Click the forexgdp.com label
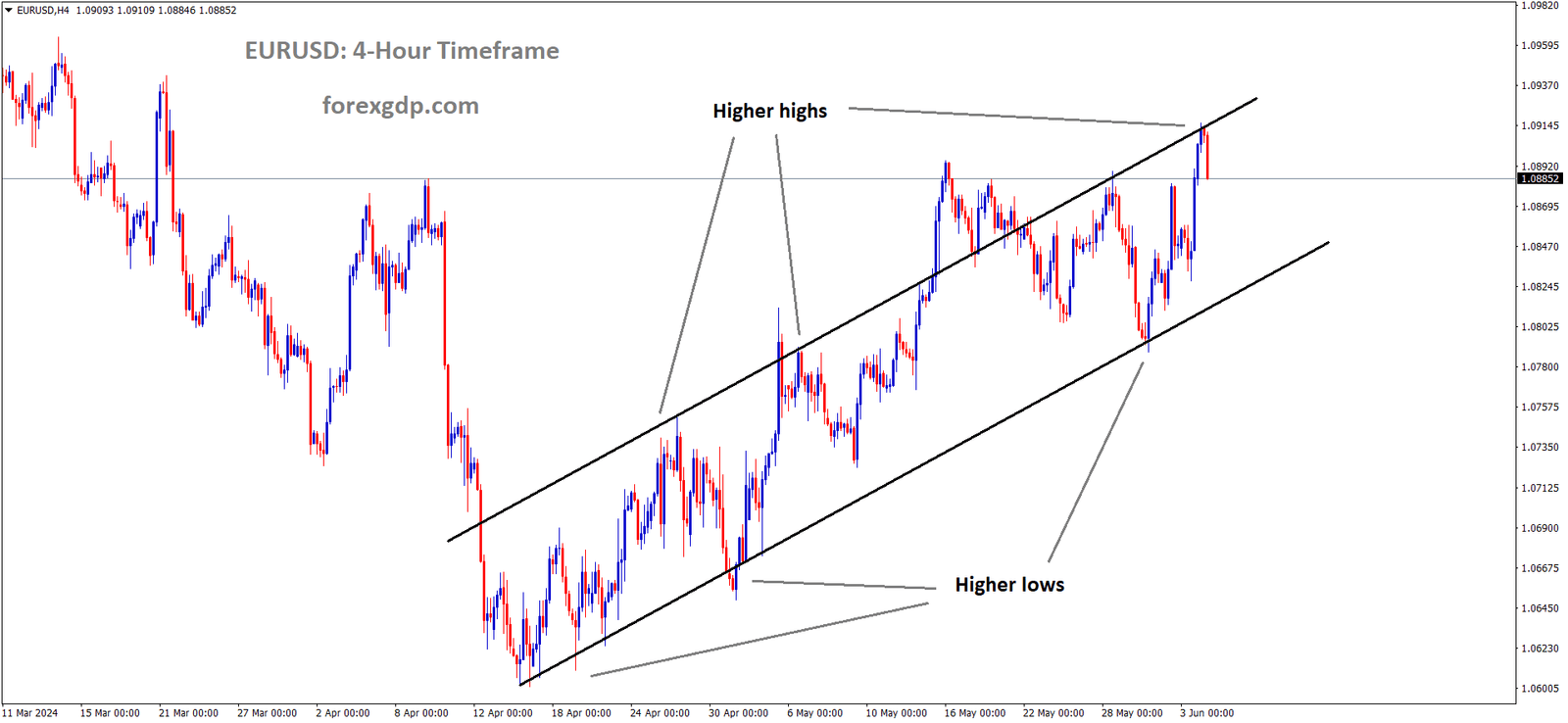The width and height of the screenshot is (1568, 723). [401, 106]
